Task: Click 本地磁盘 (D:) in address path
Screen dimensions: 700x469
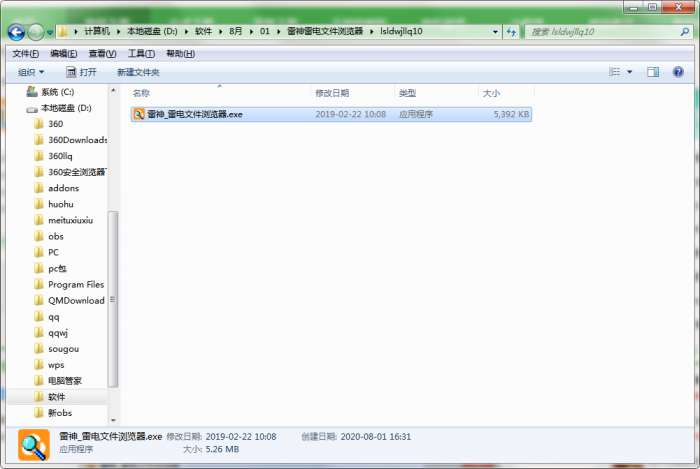Action: (x=152, y=31)
